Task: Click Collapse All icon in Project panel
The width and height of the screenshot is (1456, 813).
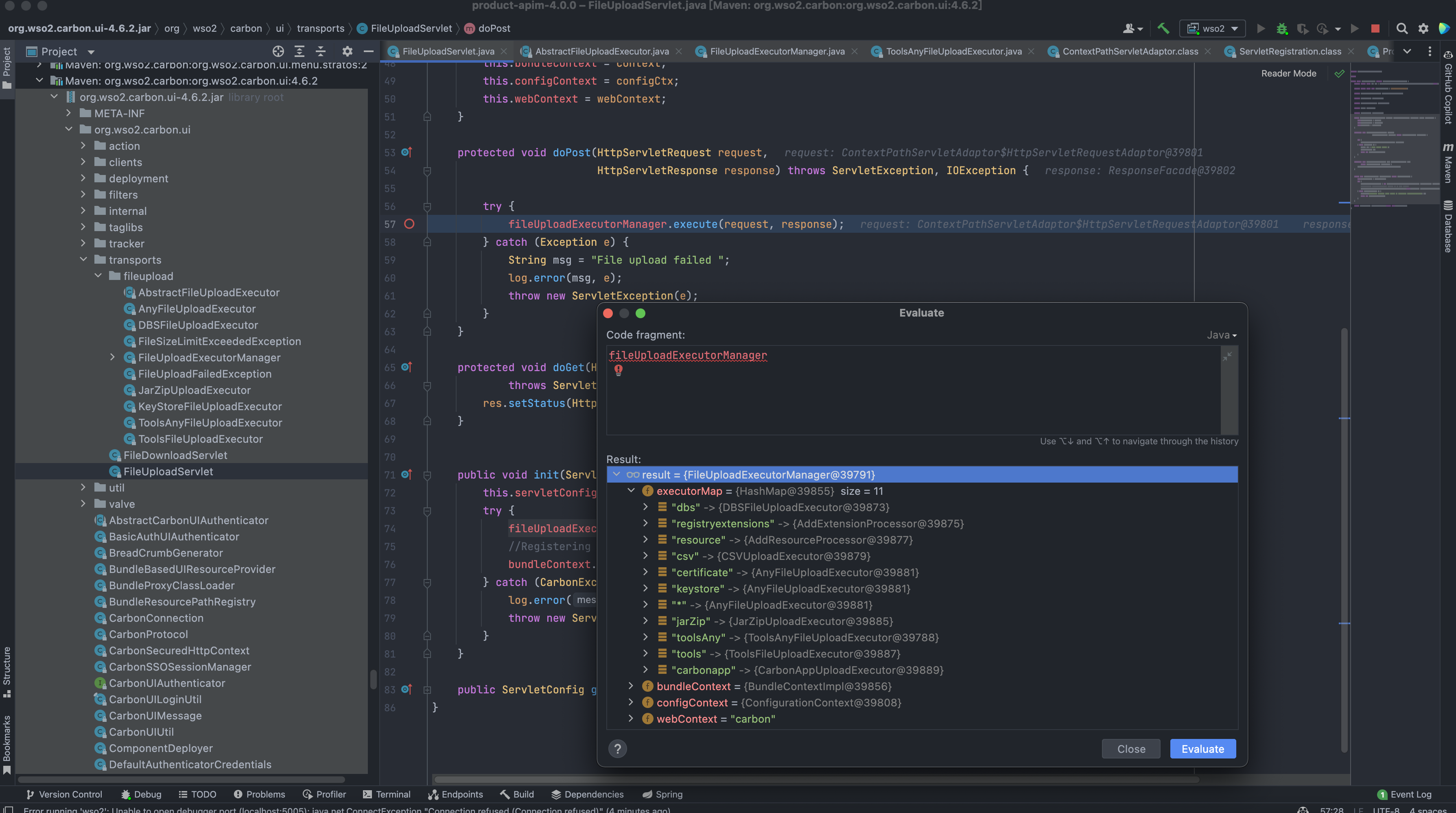Action: (x=321, y=51)
